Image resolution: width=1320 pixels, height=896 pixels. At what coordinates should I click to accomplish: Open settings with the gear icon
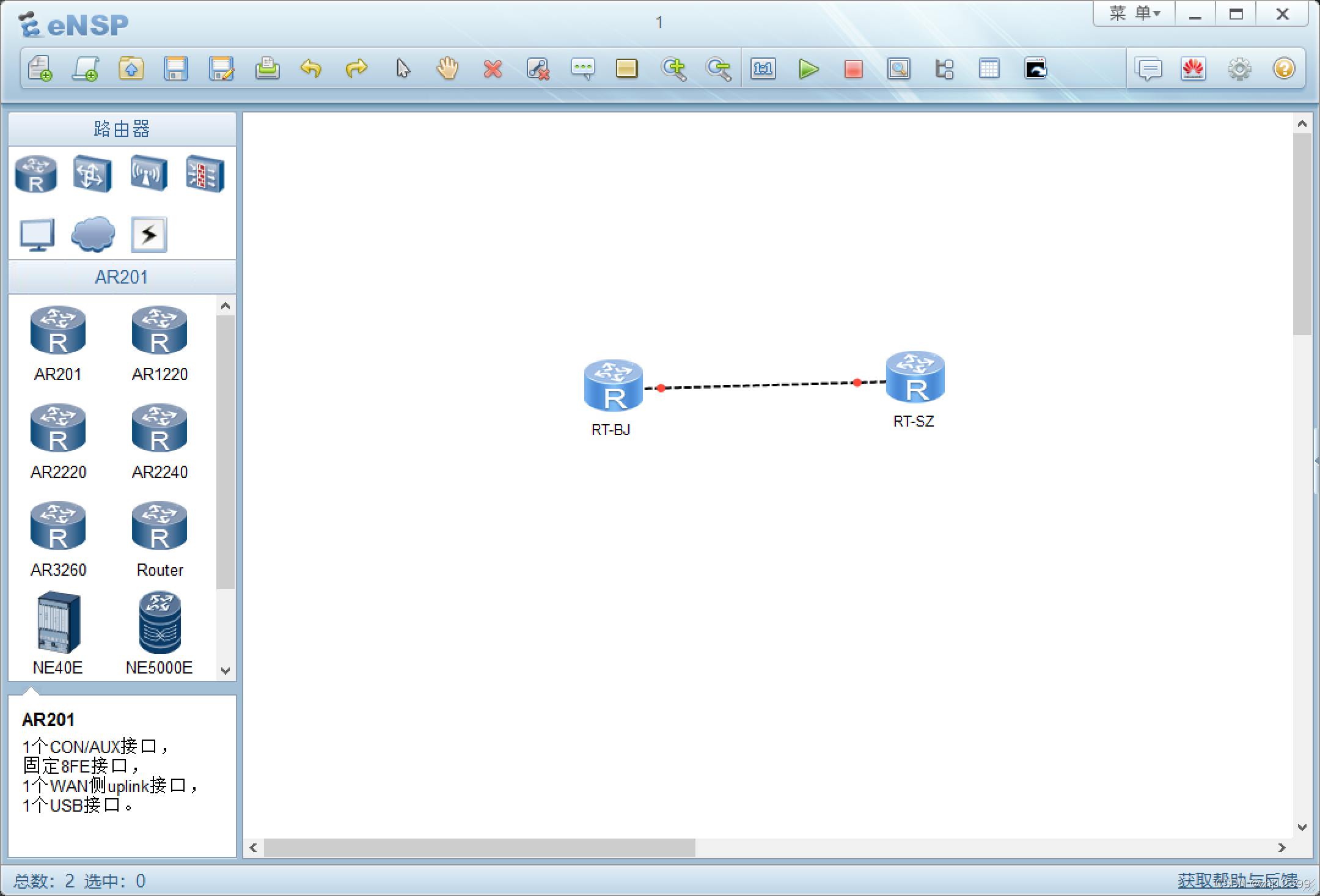pos(1239,68)
